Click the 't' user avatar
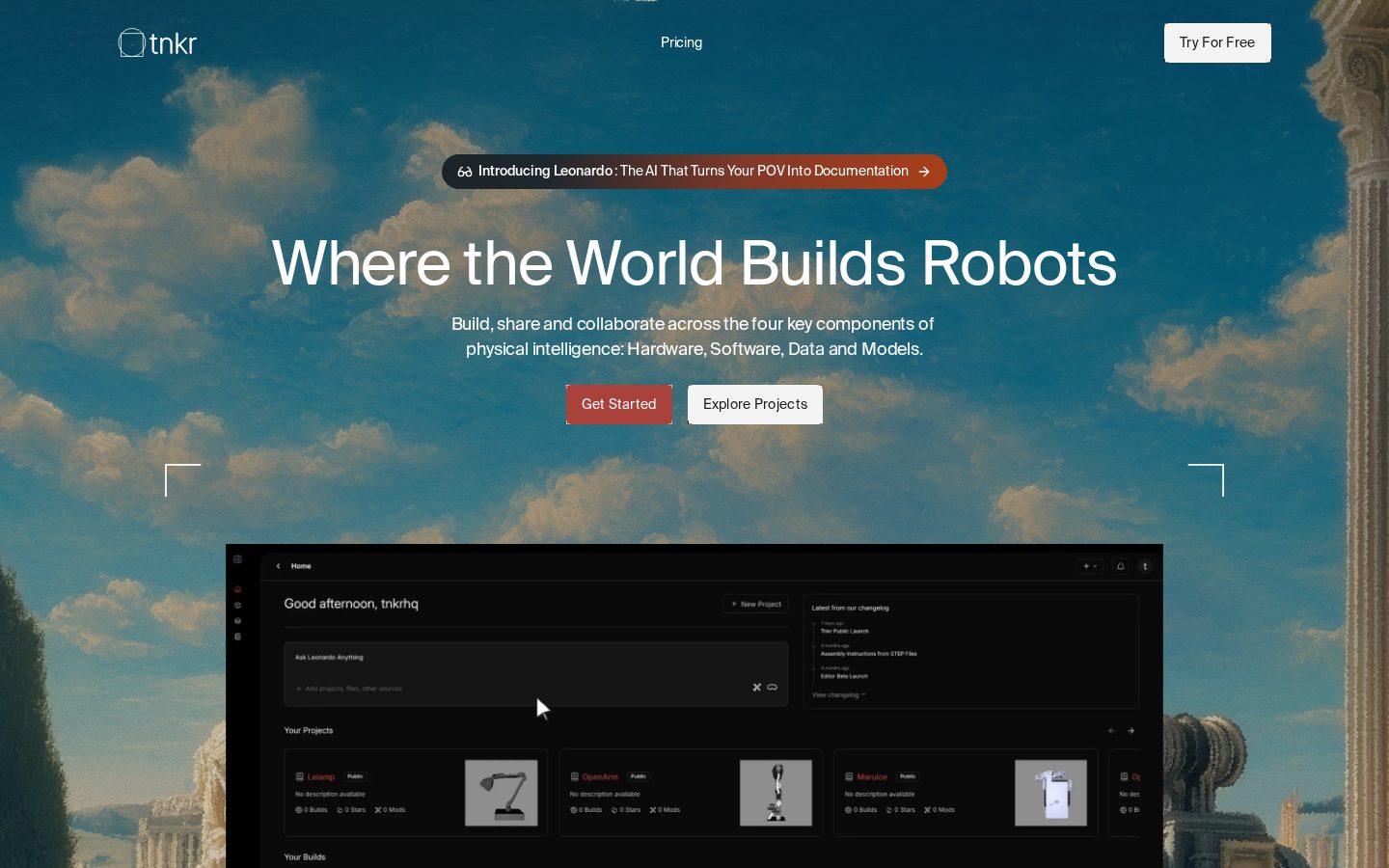 point(1145,566)
